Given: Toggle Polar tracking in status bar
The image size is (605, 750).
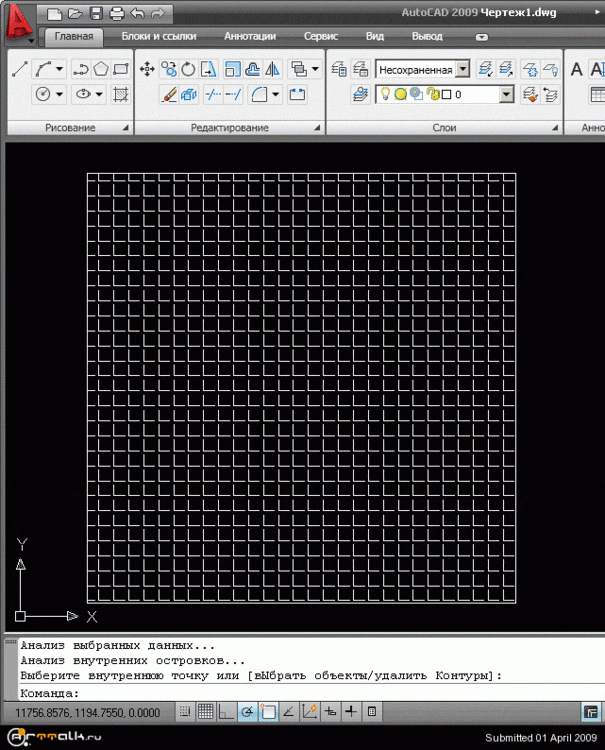Looking at the screenshot, I should tap(247, 712).
